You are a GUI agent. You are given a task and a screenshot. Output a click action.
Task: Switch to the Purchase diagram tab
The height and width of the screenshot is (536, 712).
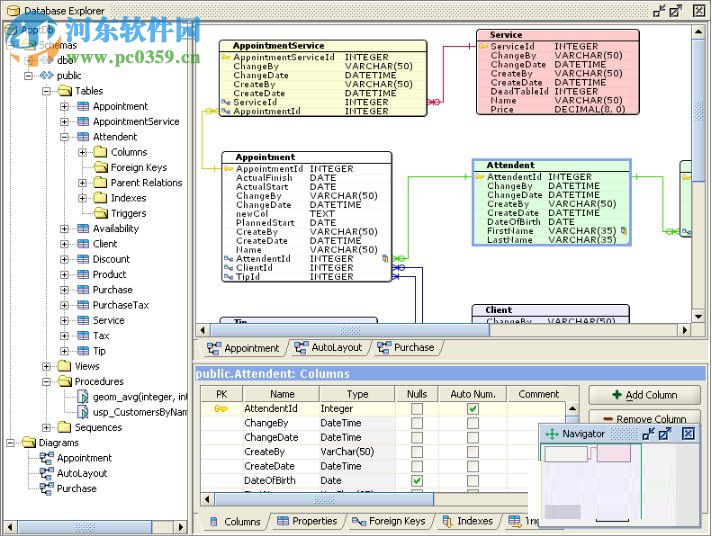point(406,348)
